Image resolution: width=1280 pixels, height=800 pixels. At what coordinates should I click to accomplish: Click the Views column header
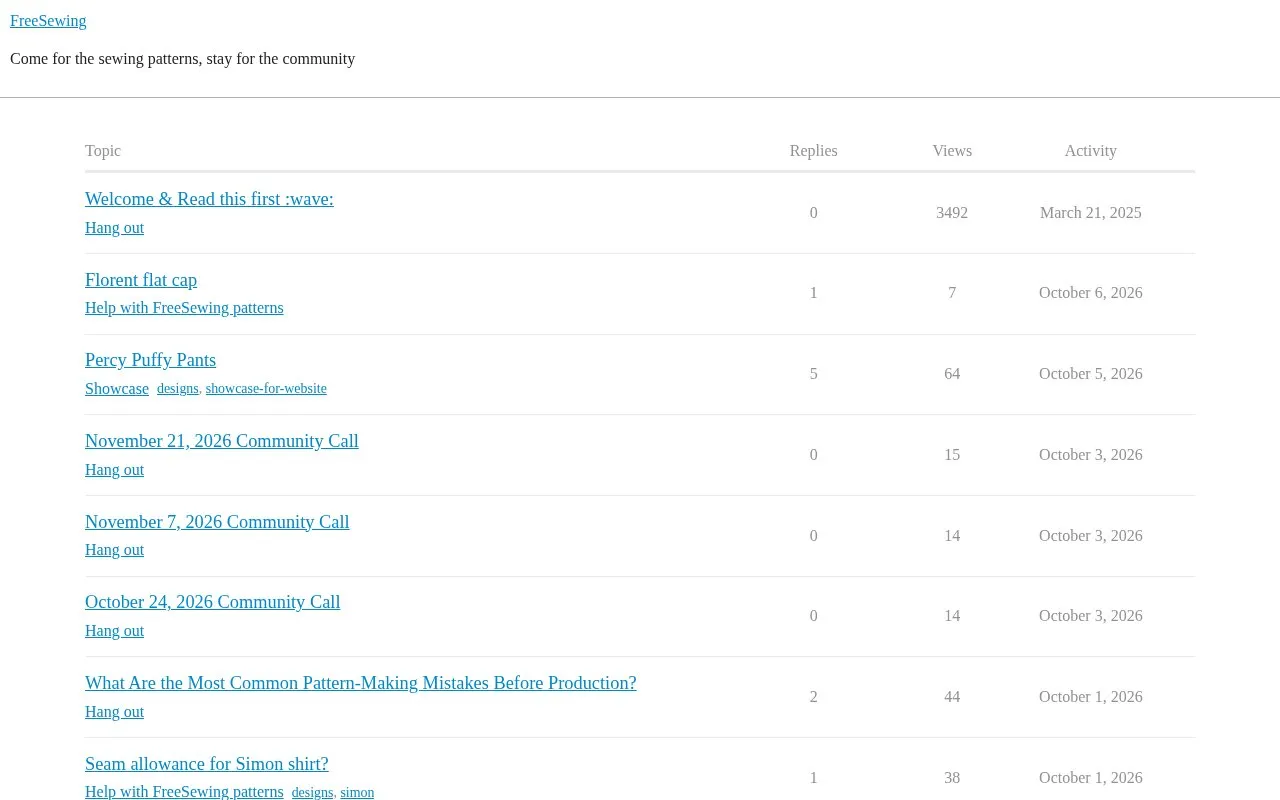952,151
